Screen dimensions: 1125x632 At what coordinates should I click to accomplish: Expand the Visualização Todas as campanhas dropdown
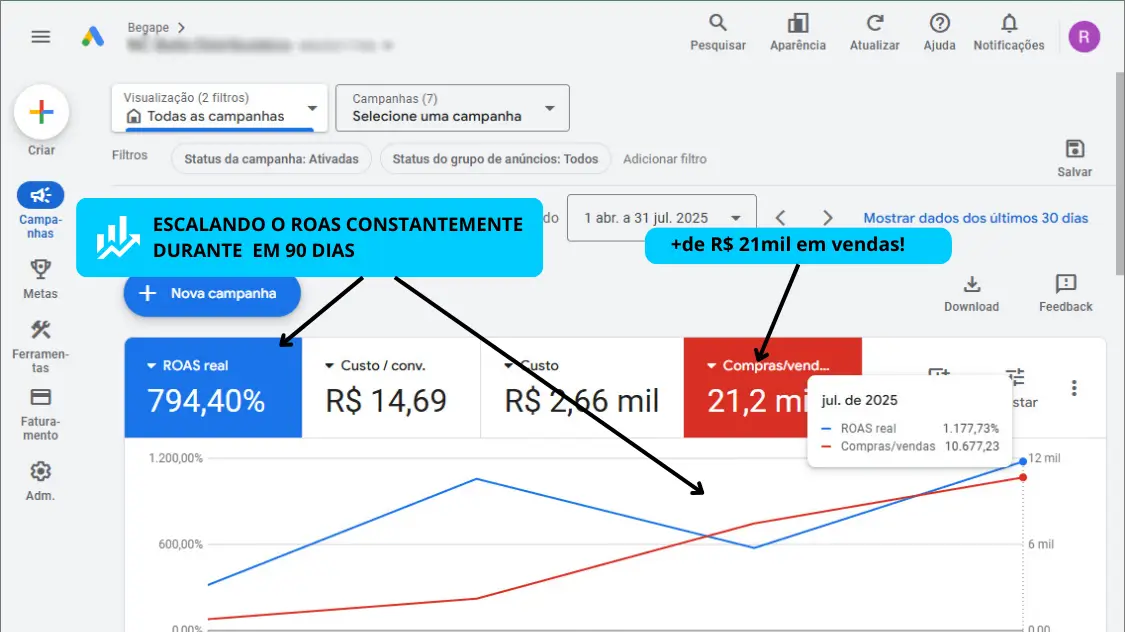(x=219, y=108)
